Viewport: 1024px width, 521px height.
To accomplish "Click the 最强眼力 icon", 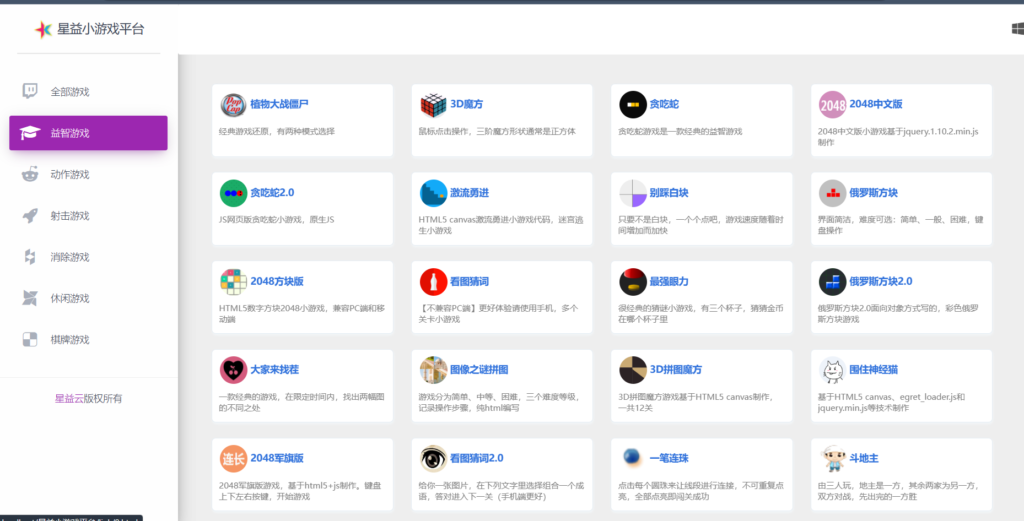I will [x=633, y=282].
